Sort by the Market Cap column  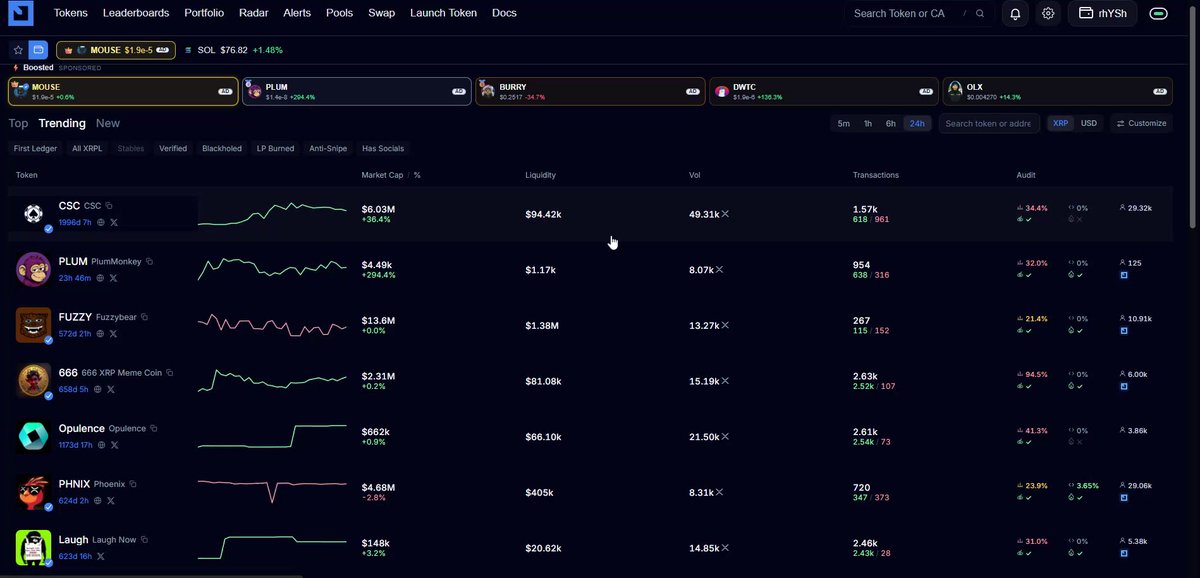click(x=383, y=175)
